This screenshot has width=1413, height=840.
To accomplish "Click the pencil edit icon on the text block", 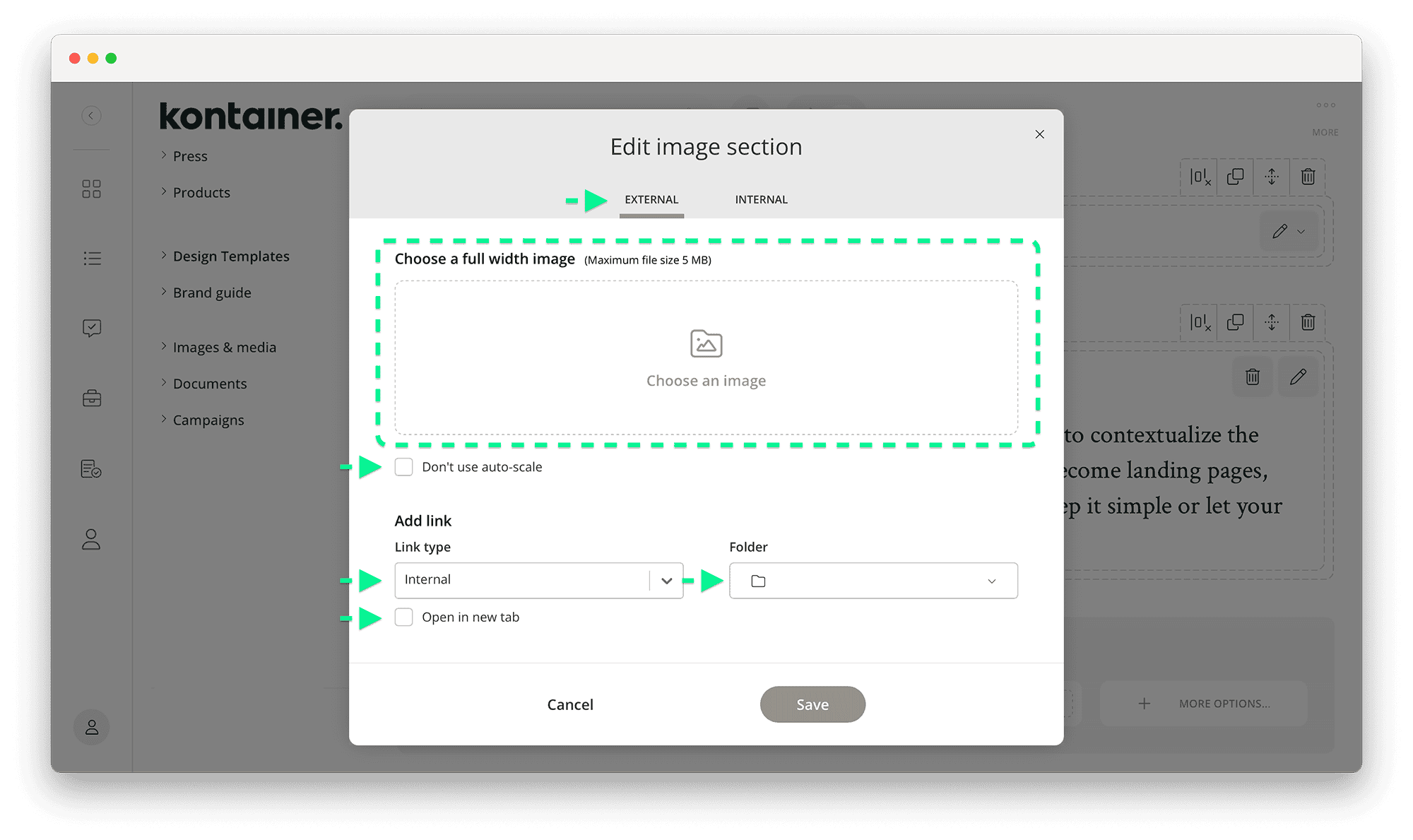I will 1299,377.
